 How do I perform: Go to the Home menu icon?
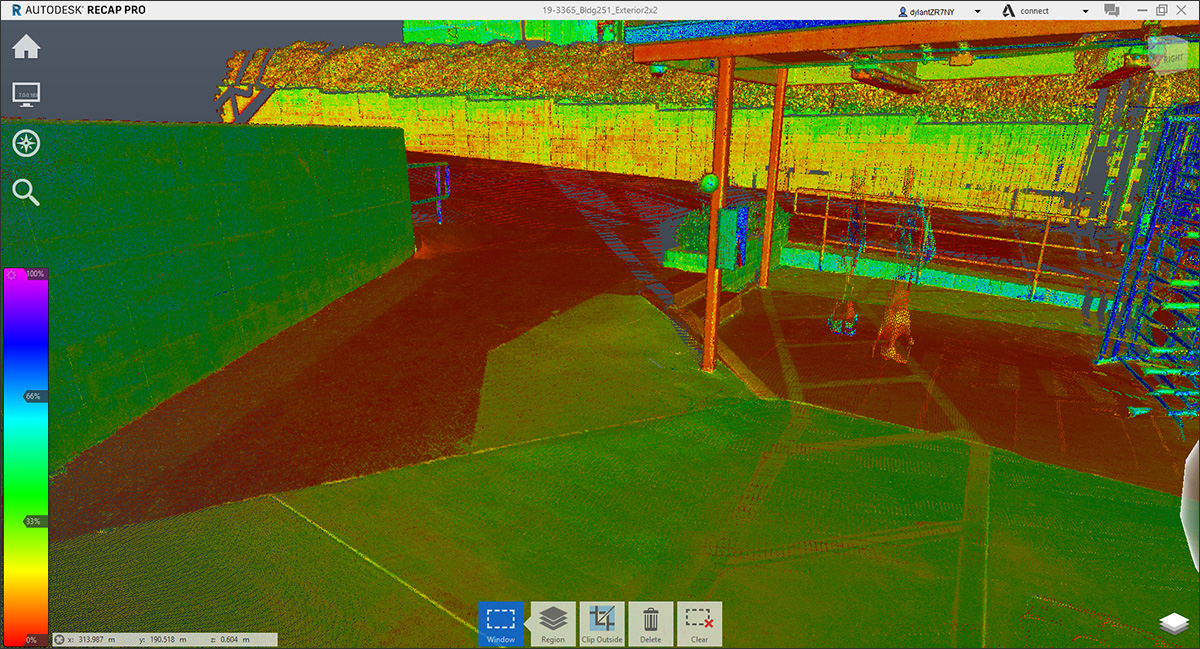[26, 47]
